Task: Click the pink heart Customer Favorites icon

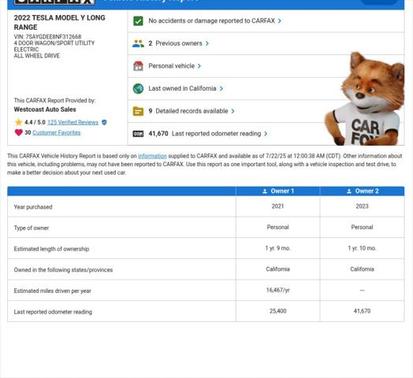Action: (x=19, y=132)
